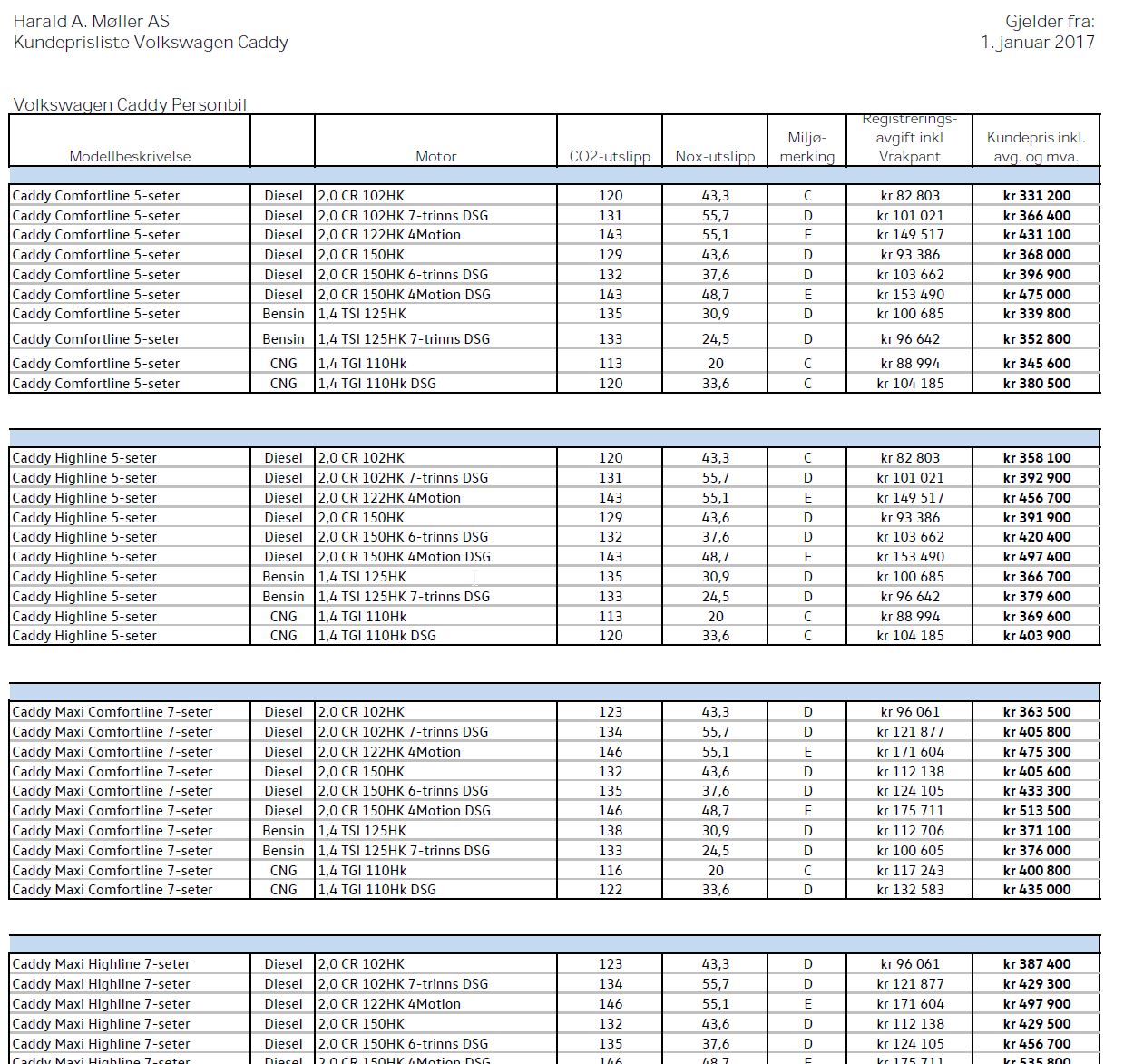Select the price cell kr 331 200
This screenshot has width=1124, height=1064.
coord(1036,195)
